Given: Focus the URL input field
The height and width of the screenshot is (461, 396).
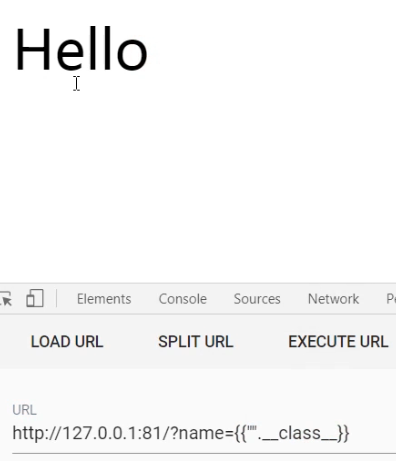Looking at the screenshot, I should coord(204,433).
